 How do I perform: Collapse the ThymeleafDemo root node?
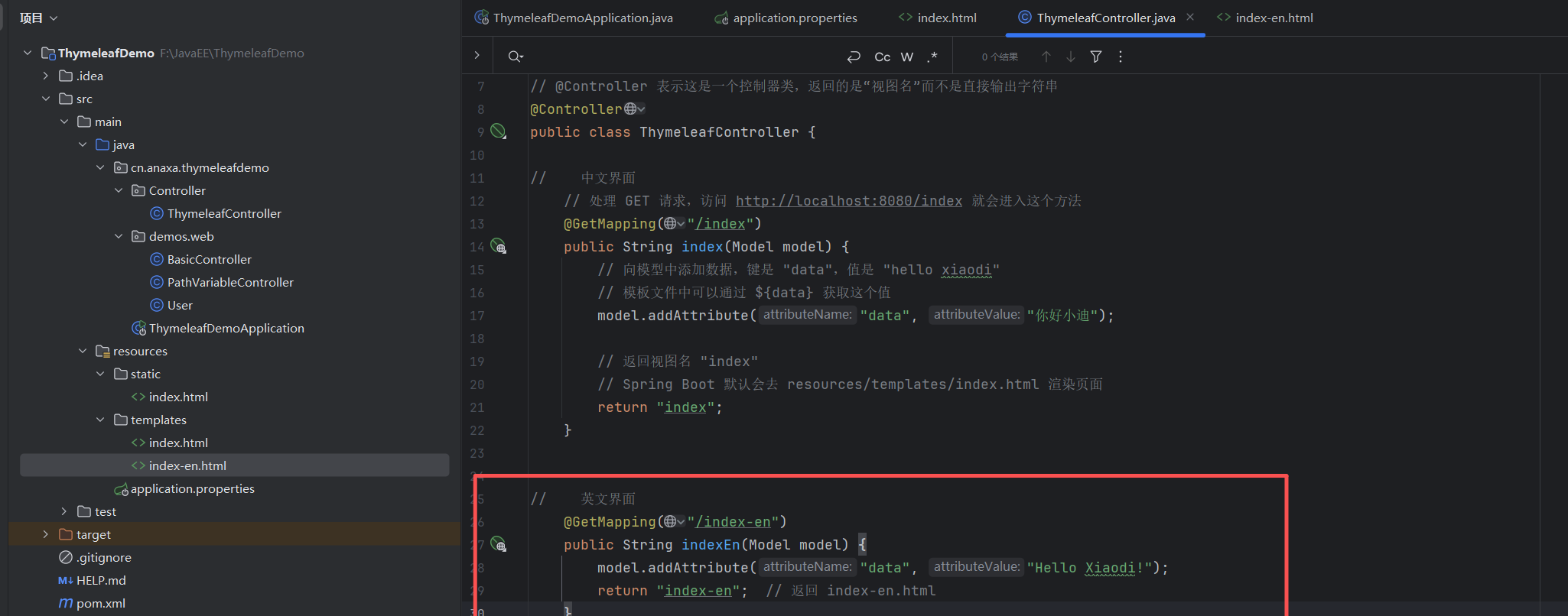(x=28, y=53)
